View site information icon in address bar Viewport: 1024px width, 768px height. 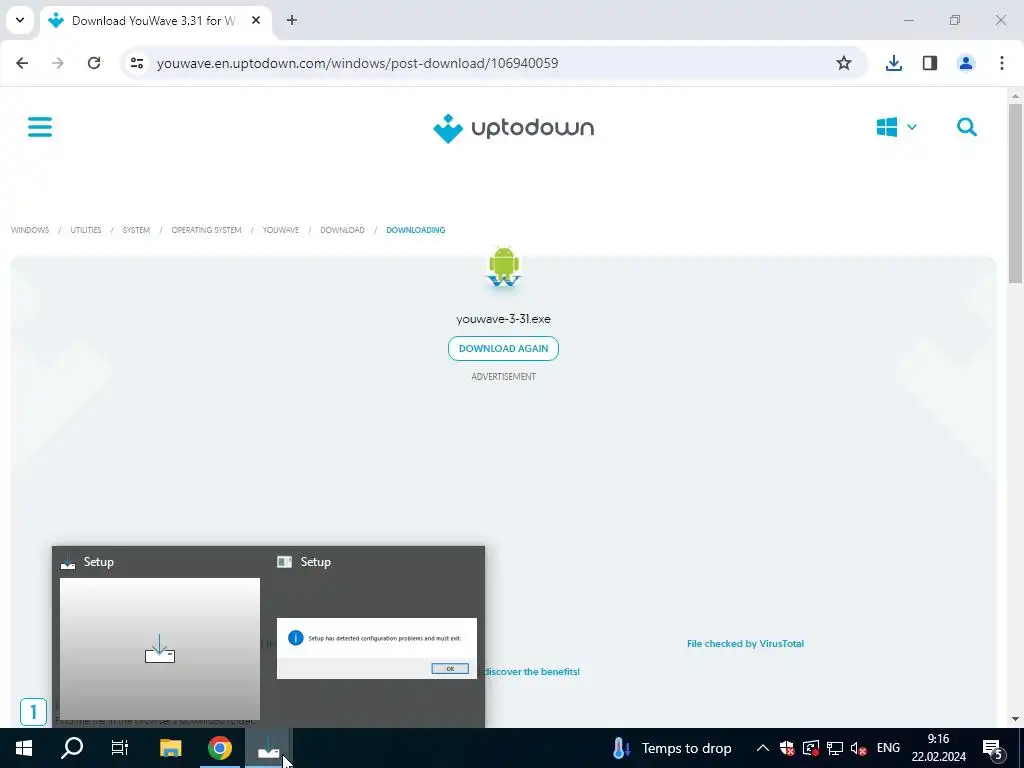coord(137,63)
